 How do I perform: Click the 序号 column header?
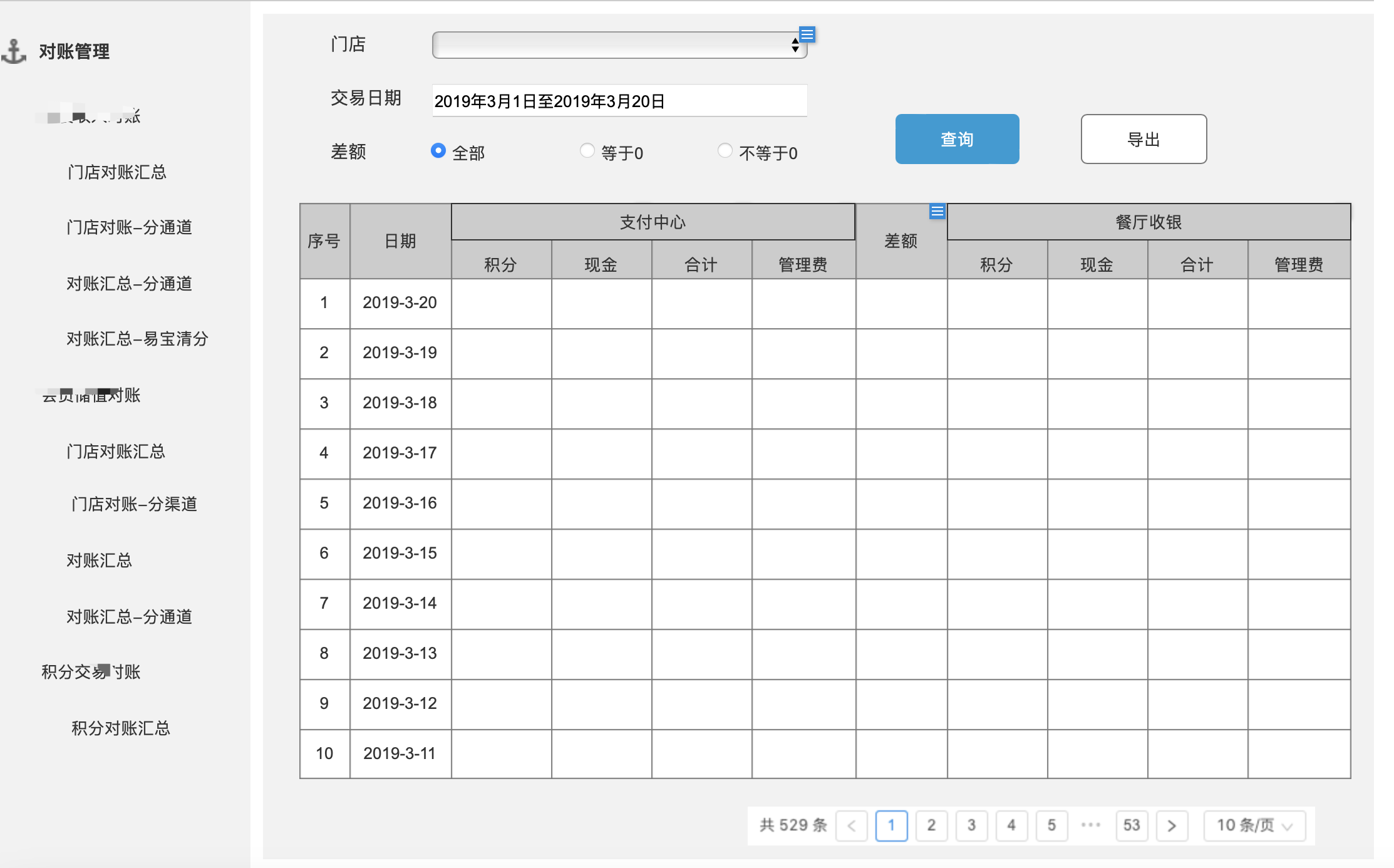pos(324,241)
